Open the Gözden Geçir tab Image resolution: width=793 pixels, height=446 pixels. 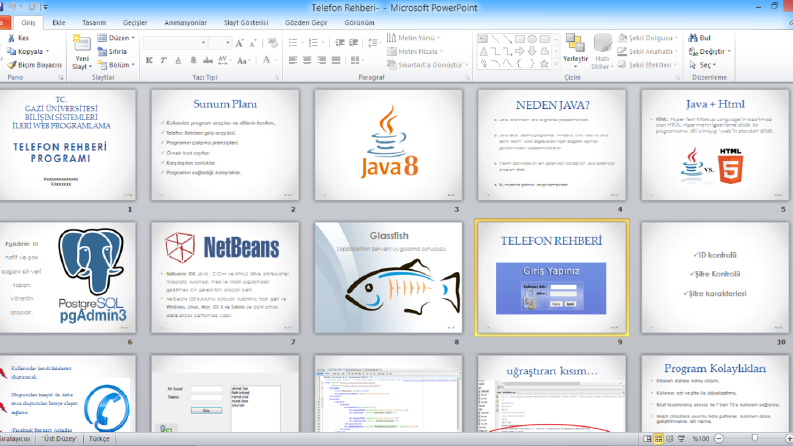(x=306, y=23)
